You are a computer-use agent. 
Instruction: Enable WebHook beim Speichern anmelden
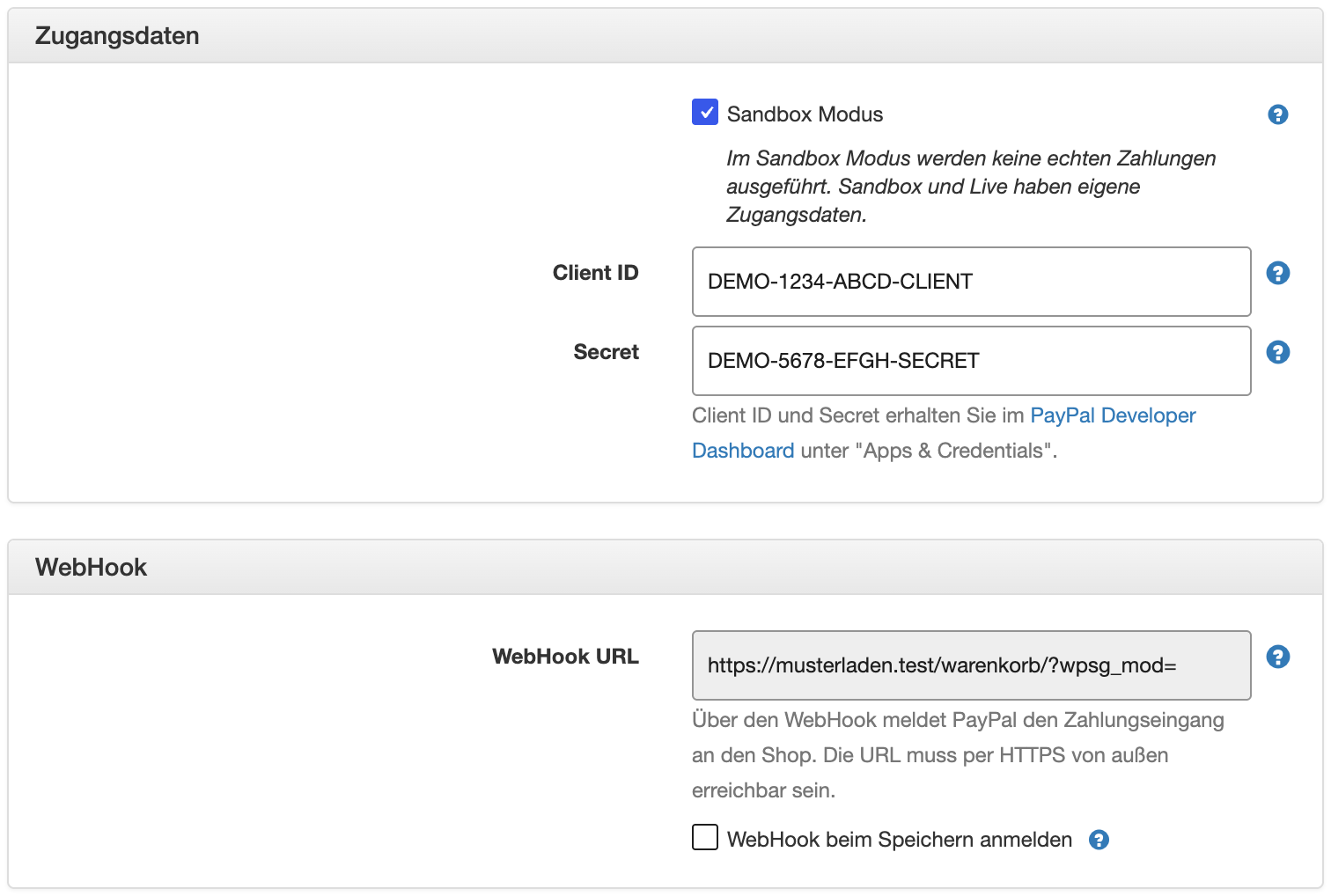[x=705, y=837]
